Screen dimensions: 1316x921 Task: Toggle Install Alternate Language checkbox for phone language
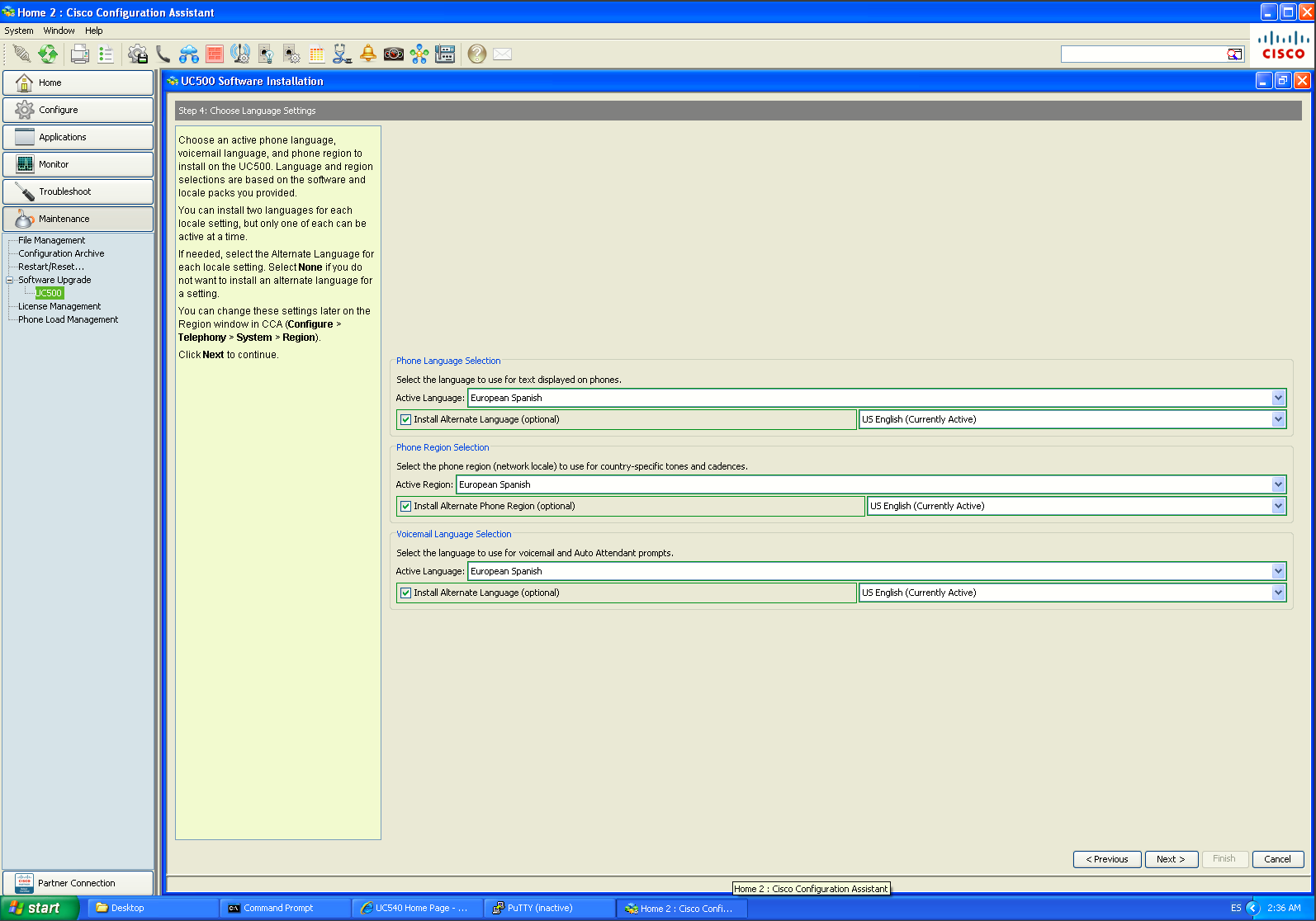pos(405,419)
